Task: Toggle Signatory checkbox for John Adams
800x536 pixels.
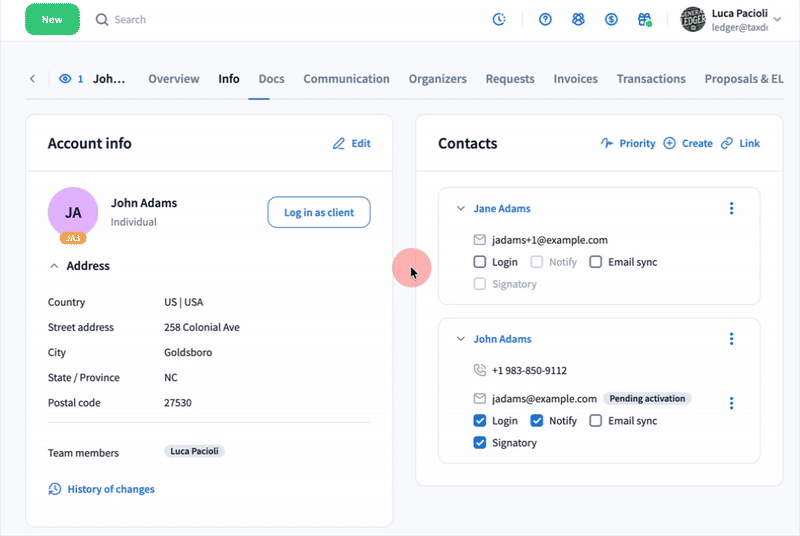Action: 480,443
